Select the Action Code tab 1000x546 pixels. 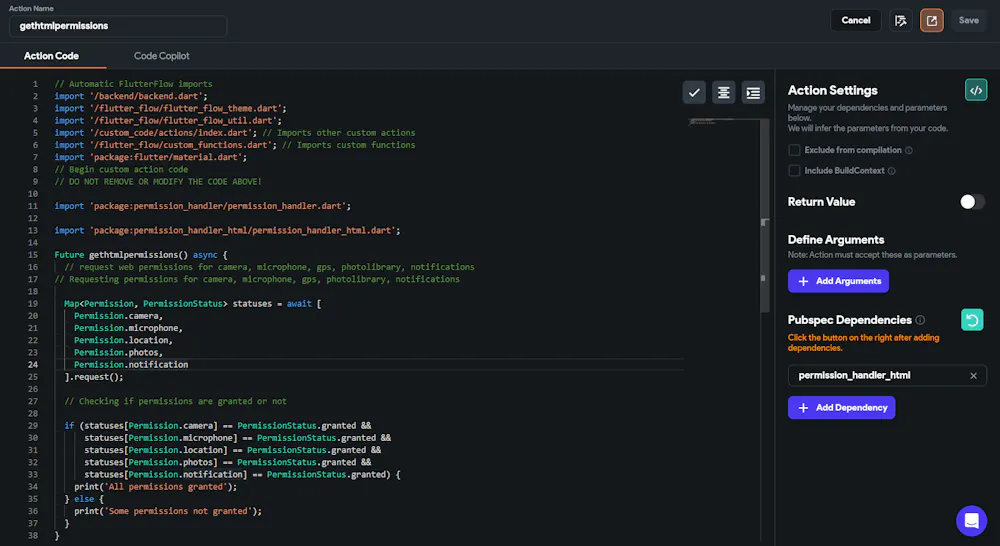click(x=52, y=56)
